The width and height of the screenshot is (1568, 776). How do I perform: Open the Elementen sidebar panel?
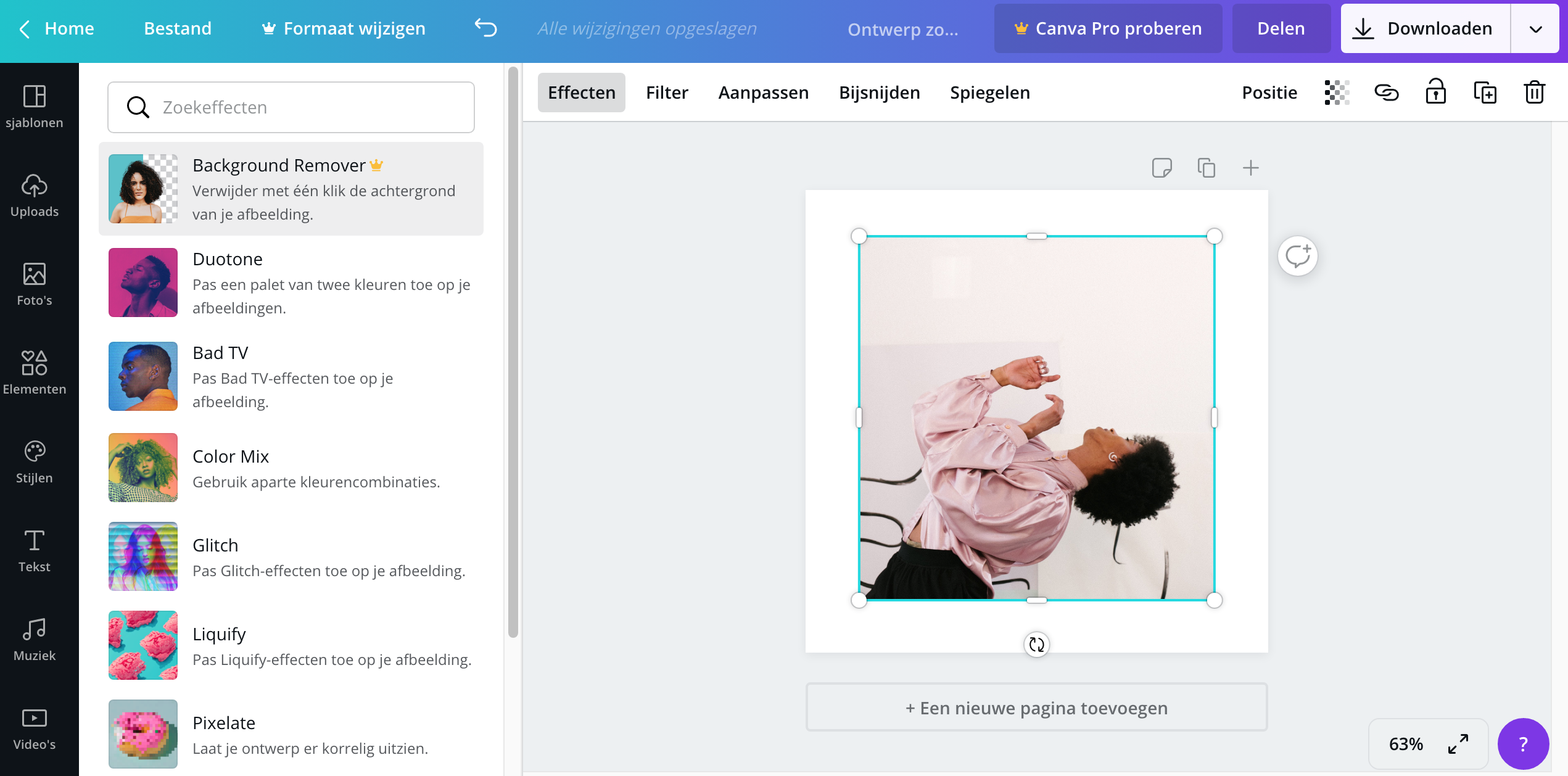35,374
